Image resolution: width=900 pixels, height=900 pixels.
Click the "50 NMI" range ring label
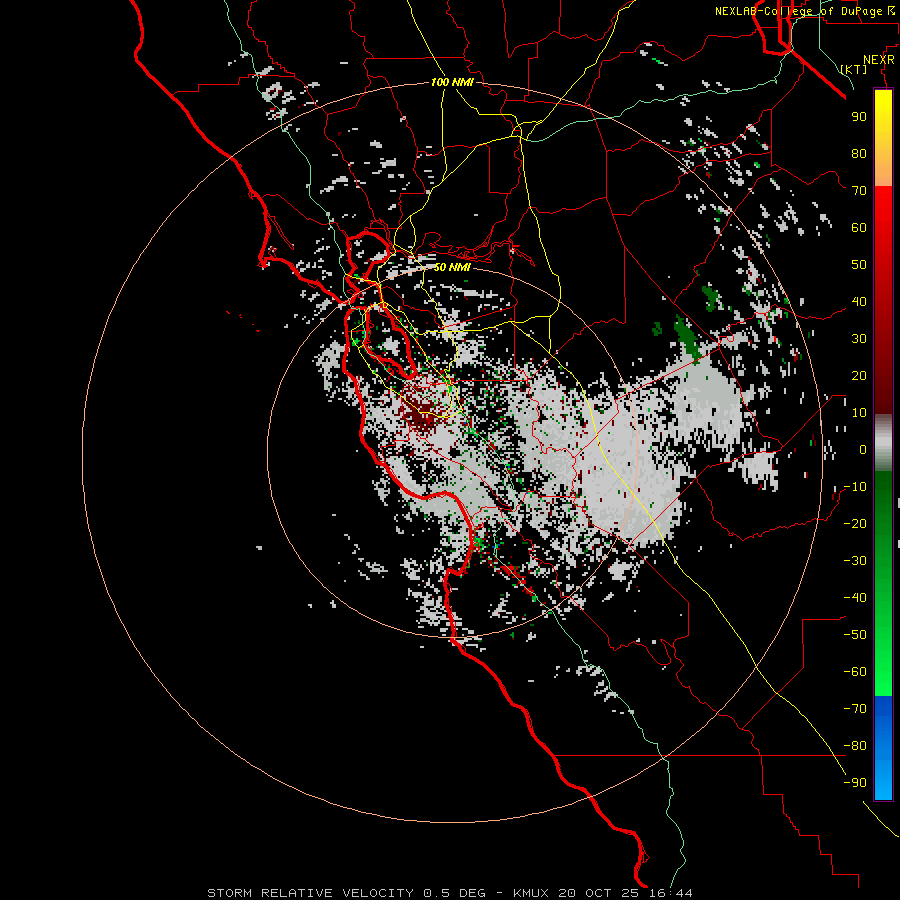click(x=452, y=267)
